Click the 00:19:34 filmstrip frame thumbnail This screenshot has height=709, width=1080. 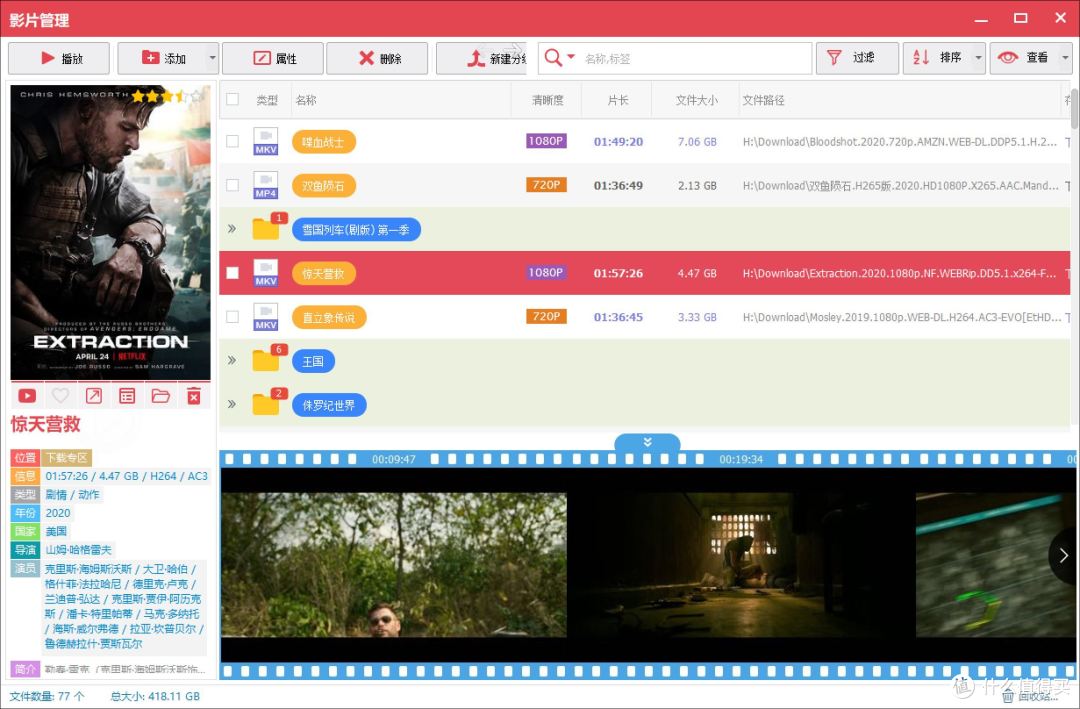click(741, 565)
